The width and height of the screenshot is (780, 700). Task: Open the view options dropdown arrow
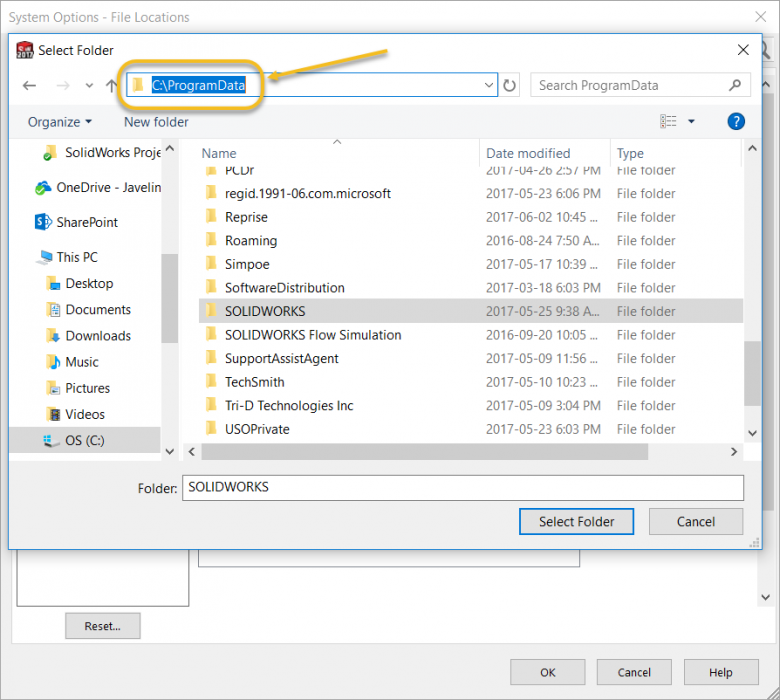(x=691, y=121)
